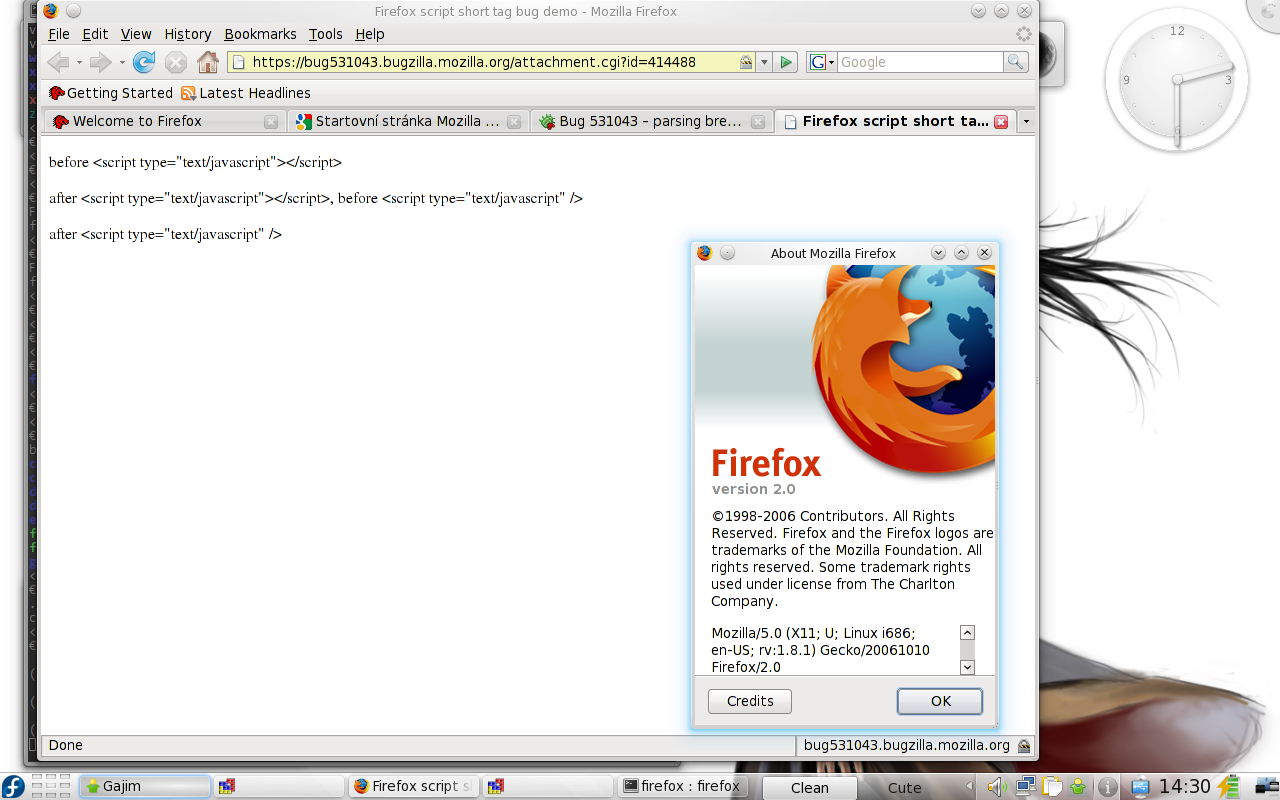This screenshot has width=1280, height=800.
Task: Switch to Gajim taskbar entry
Action: pos(146,786)
